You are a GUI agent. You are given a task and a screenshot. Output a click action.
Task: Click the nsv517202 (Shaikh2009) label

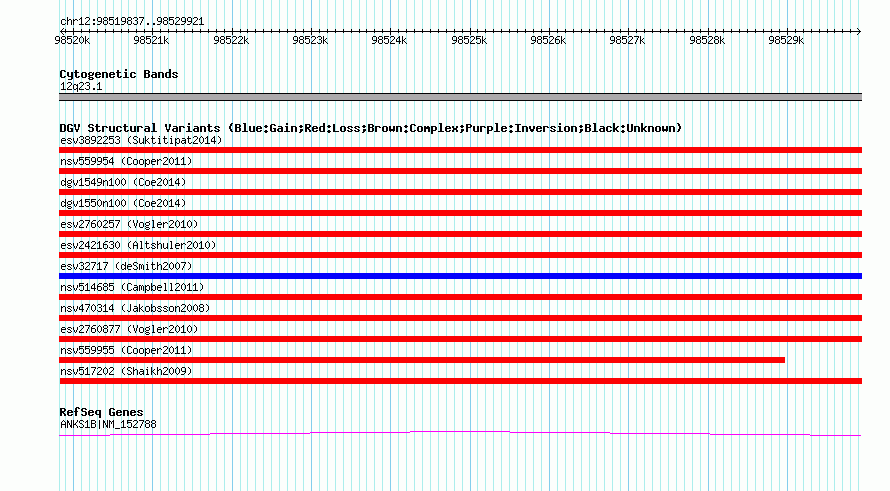(x=126, y=371)
